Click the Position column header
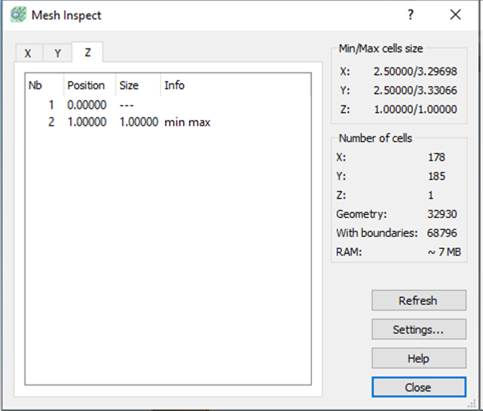483x411 pixels. click(89, 85)
